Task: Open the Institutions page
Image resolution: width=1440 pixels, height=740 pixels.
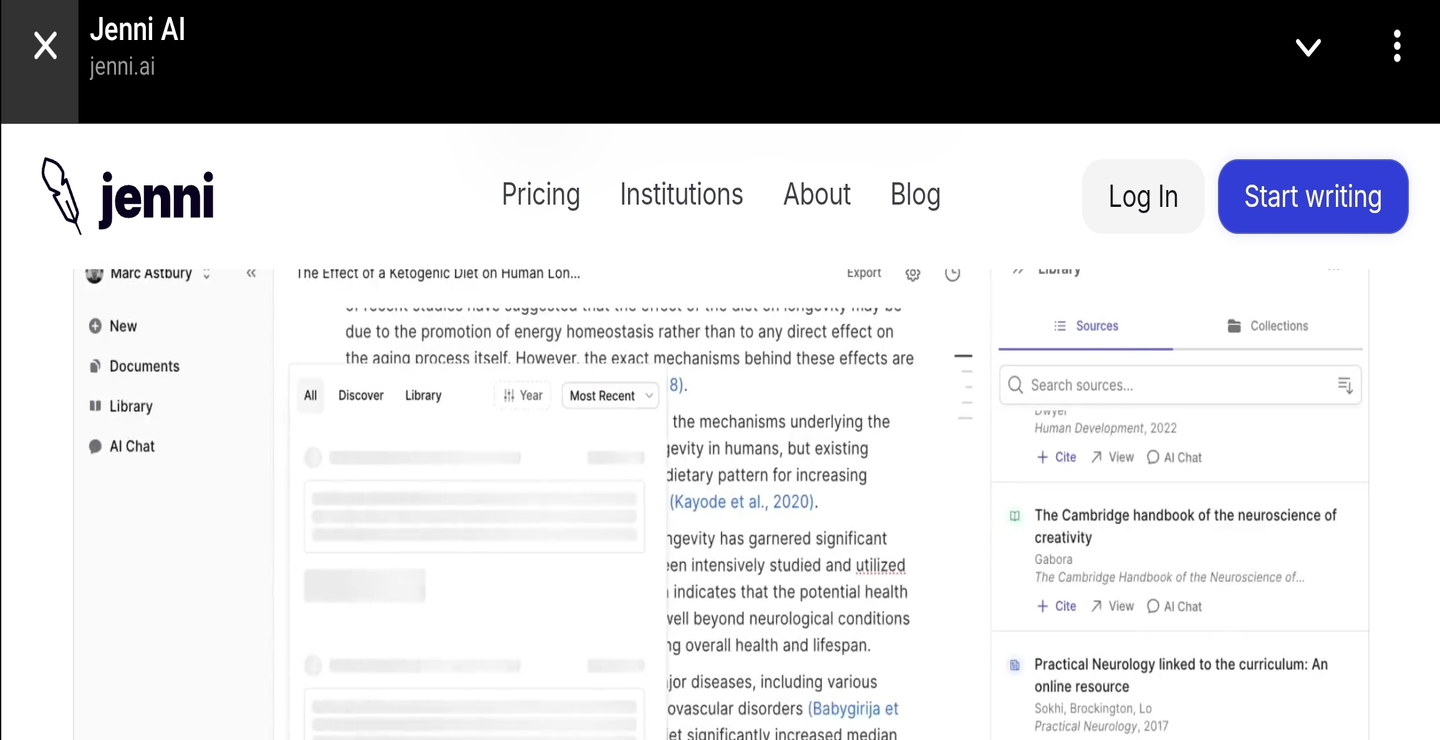Action: (681, 194)
